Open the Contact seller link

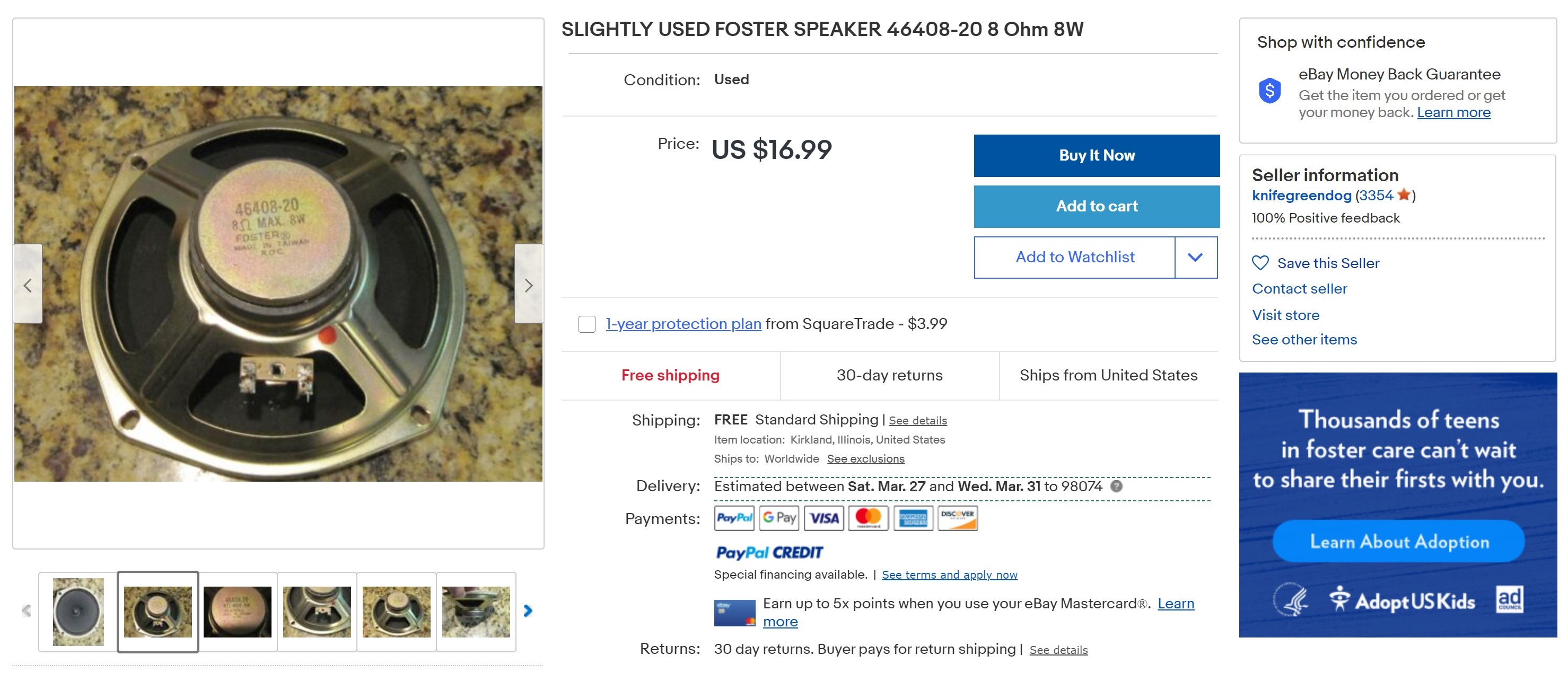tap(1300, 288)
